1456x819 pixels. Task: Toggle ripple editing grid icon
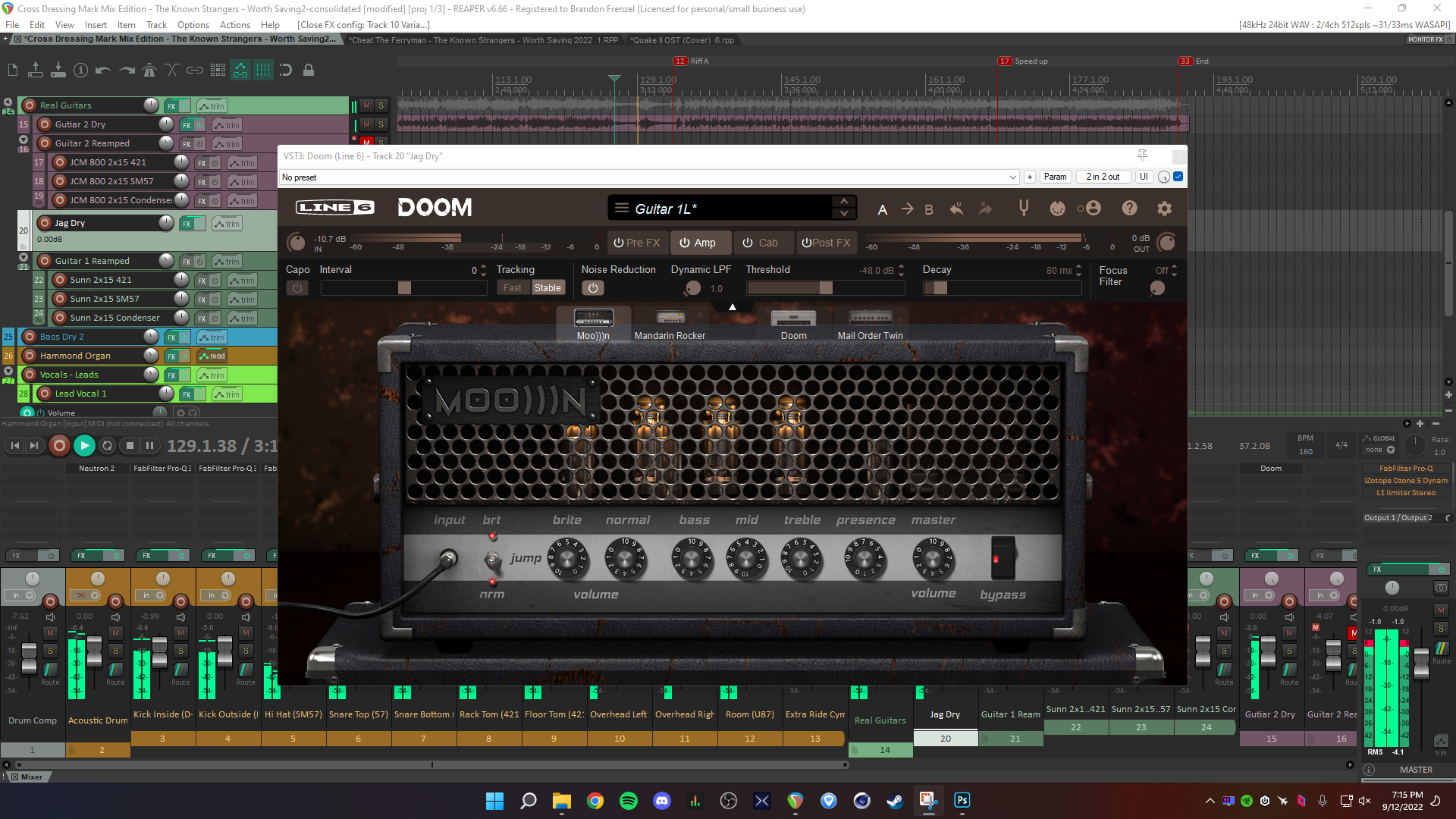tap(218, 71)
